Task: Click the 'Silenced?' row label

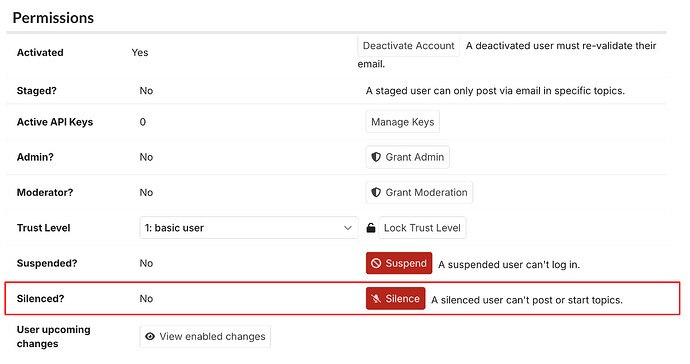Action: pyautogui.click(x=40, y=298)
